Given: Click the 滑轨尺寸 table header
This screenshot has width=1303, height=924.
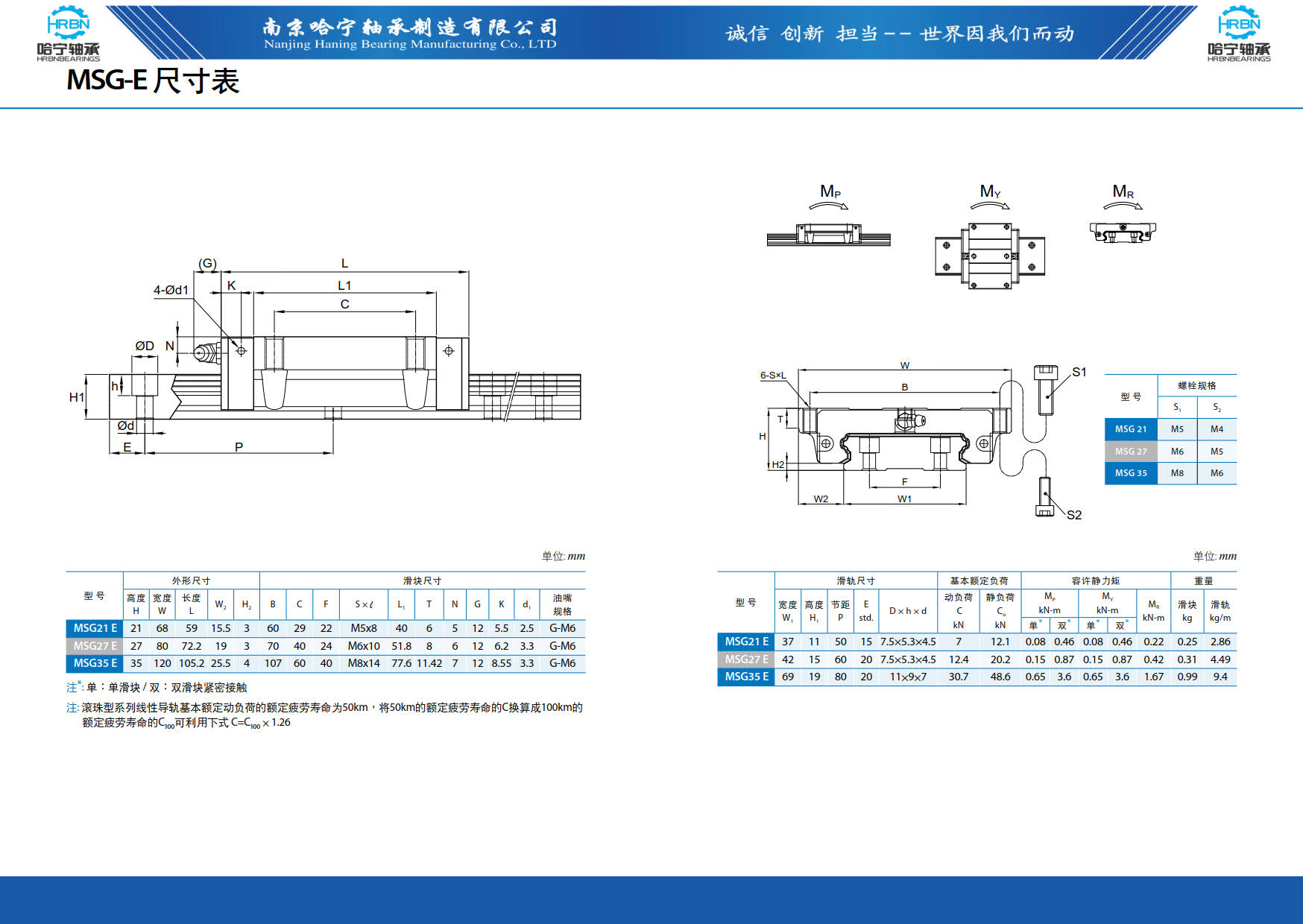Looking at the screenshot, I should [x=856, y=580].
